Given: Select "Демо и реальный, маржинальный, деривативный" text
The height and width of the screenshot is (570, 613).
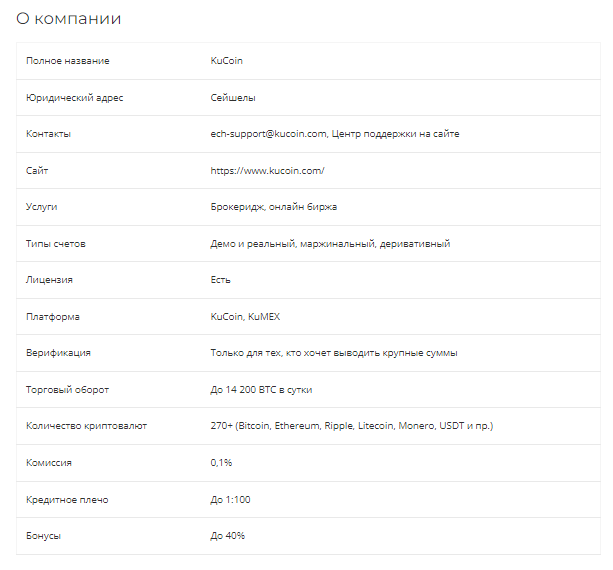Looking at the screenshot, I should [330, 244].
